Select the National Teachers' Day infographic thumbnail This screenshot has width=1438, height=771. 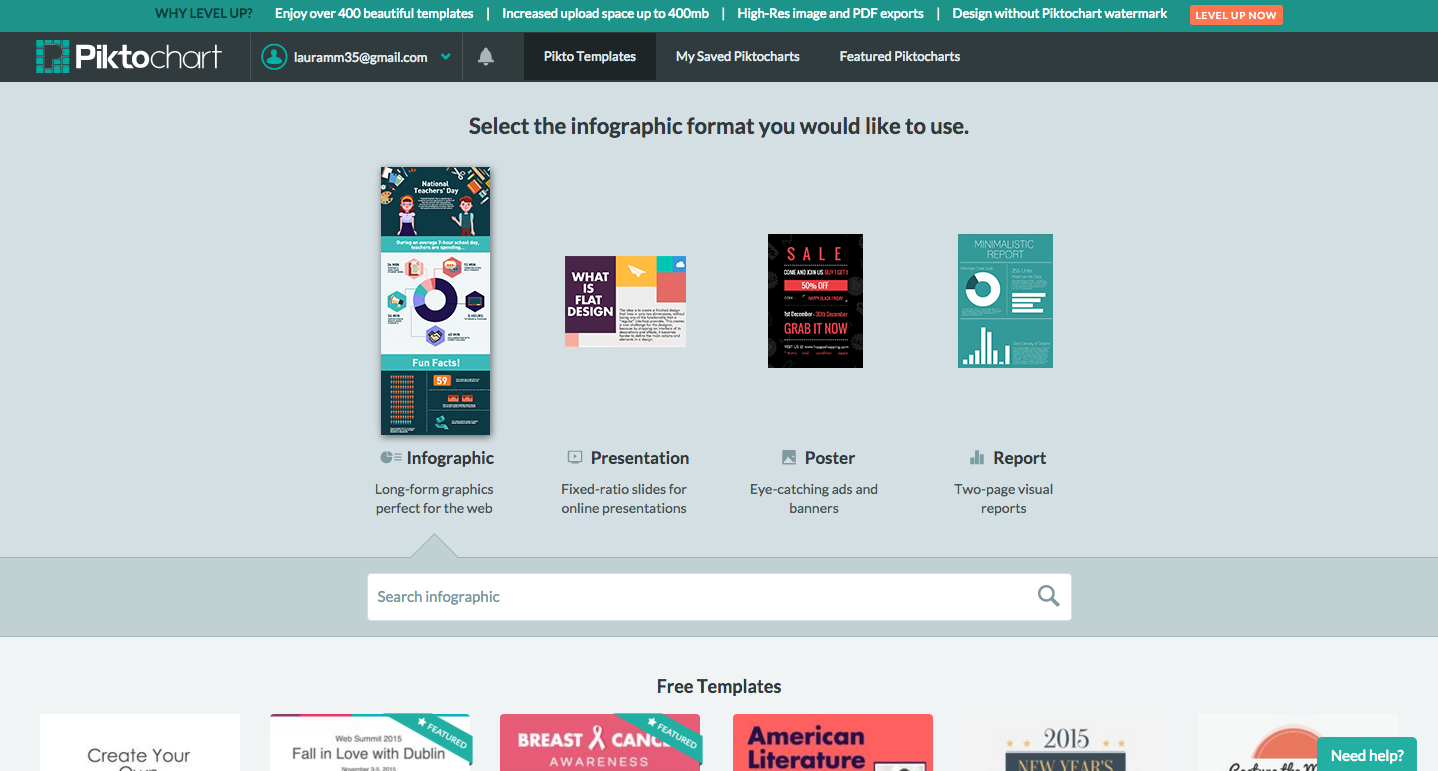click(435, 301)
